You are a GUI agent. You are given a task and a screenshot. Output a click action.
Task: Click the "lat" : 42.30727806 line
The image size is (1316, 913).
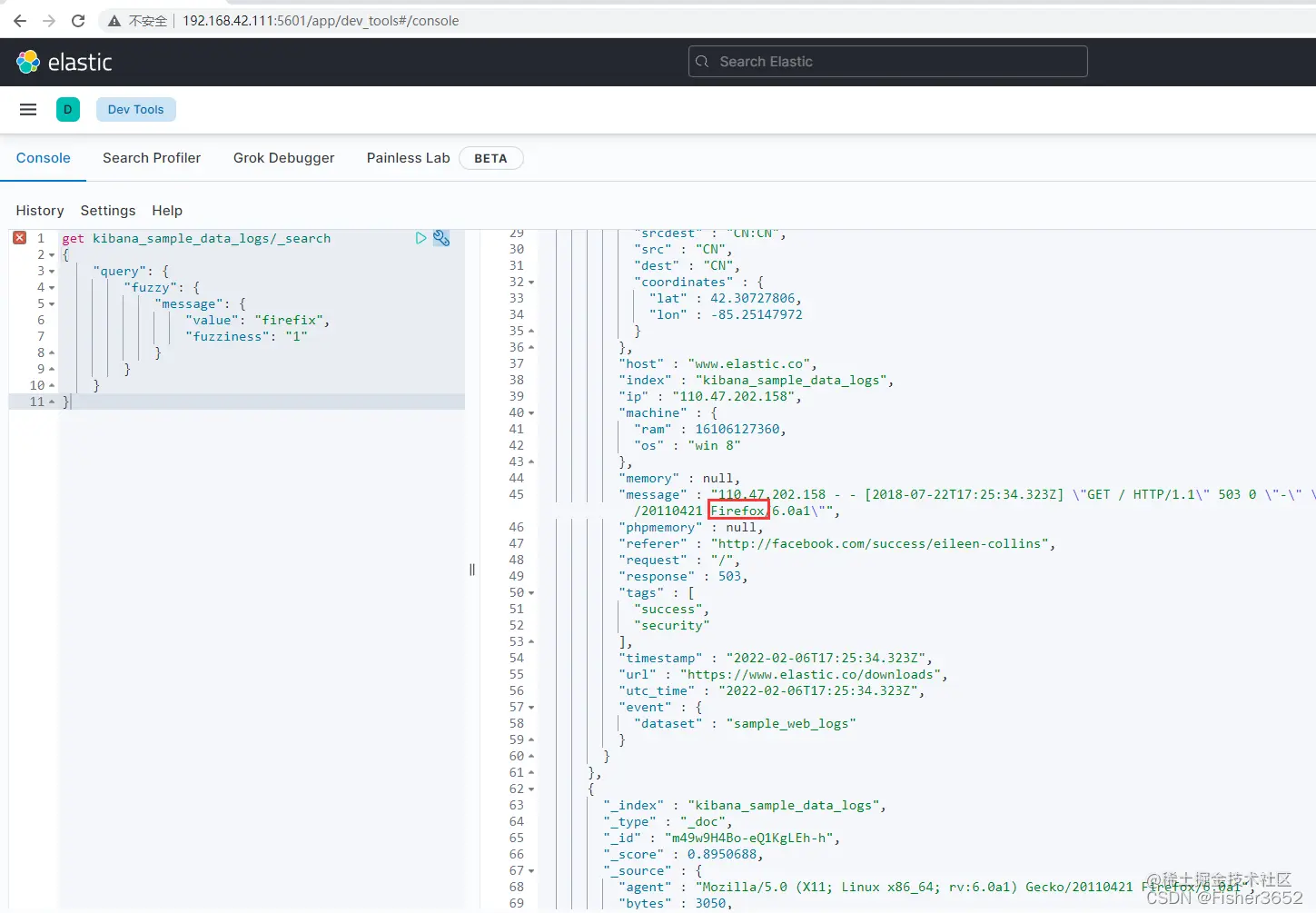tap(726, 298)
